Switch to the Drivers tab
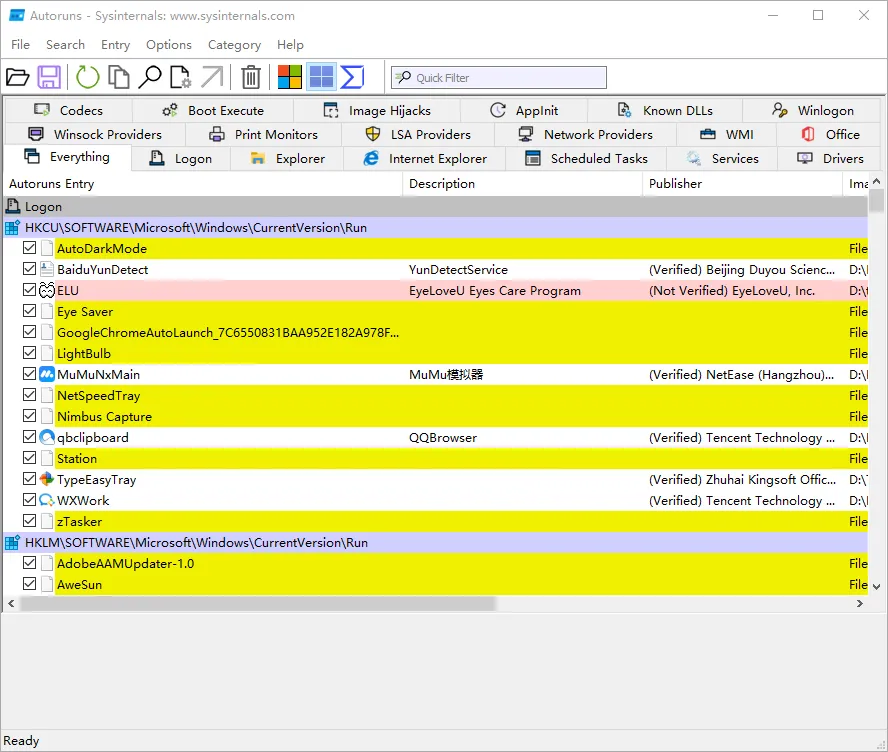Image resolution: width=888 pixels, height=752 pixels. pyautogui.click(x=830, y=159)
